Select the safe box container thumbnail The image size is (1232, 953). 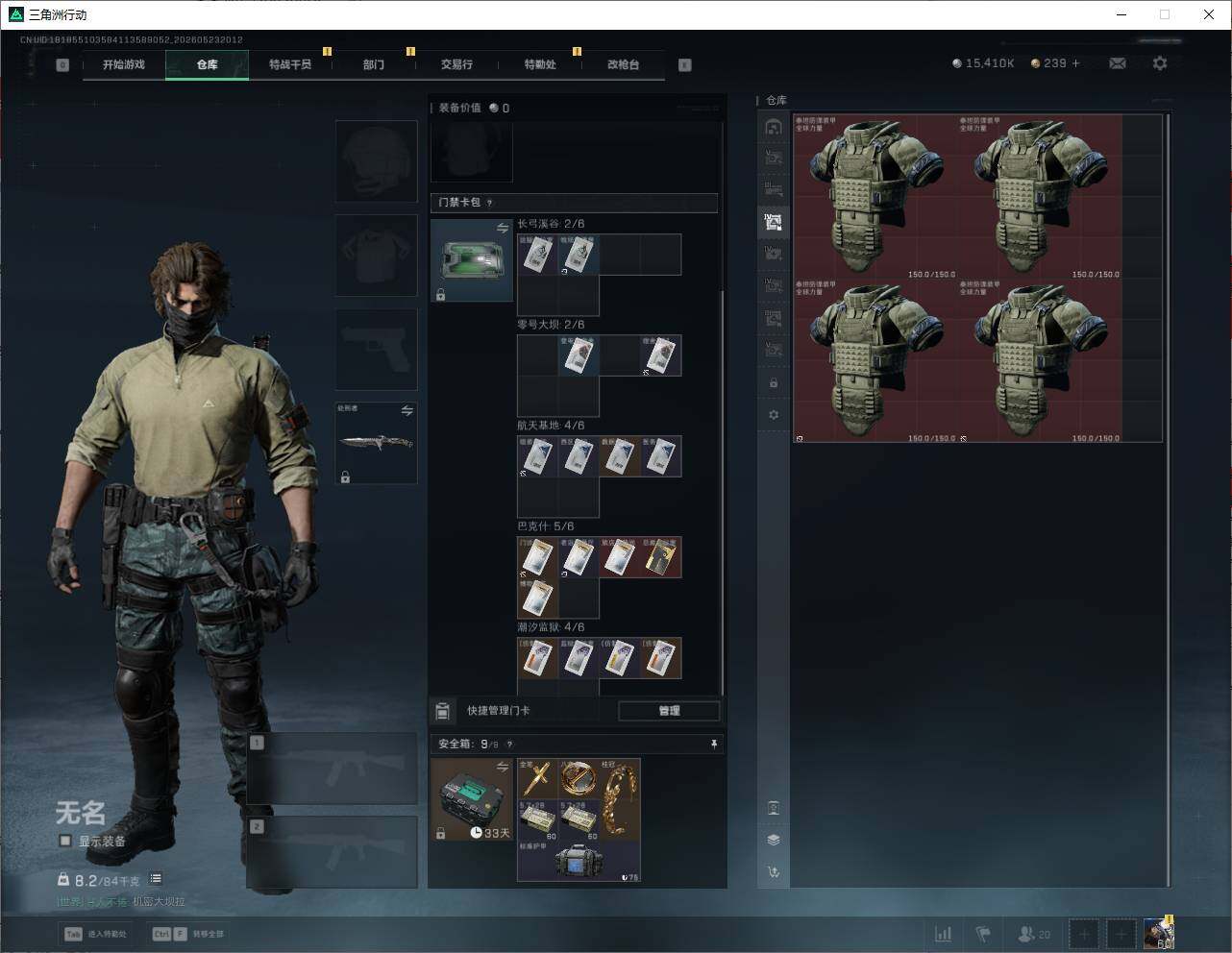[472, 799]
